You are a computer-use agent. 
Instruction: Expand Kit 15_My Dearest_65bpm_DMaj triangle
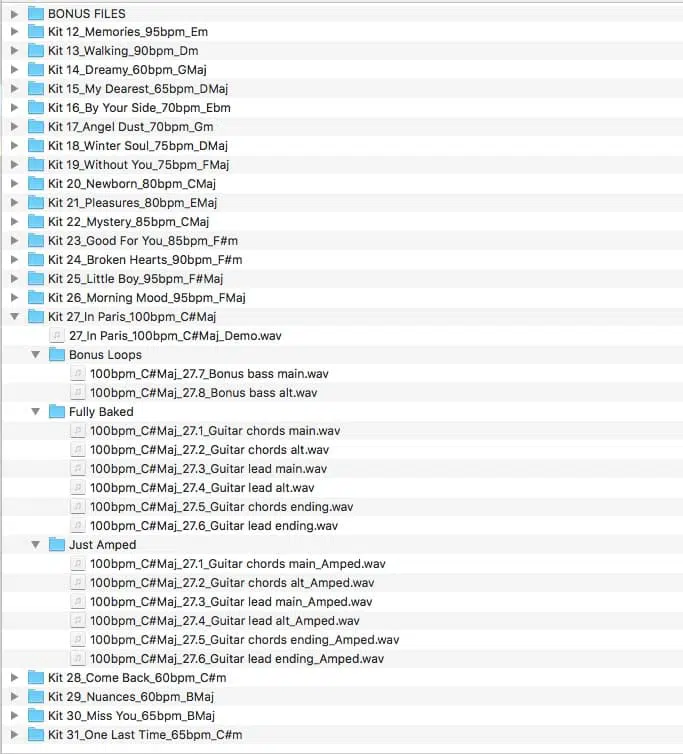pyautogui.click(x=14, y=89)
